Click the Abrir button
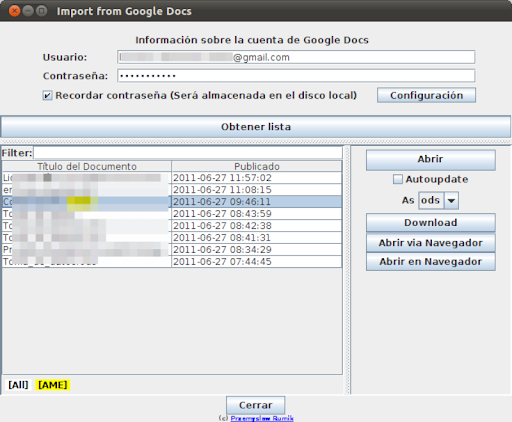The width and height of the screenshot is (512, 422). pyautogui.click(x=431, y=159)
